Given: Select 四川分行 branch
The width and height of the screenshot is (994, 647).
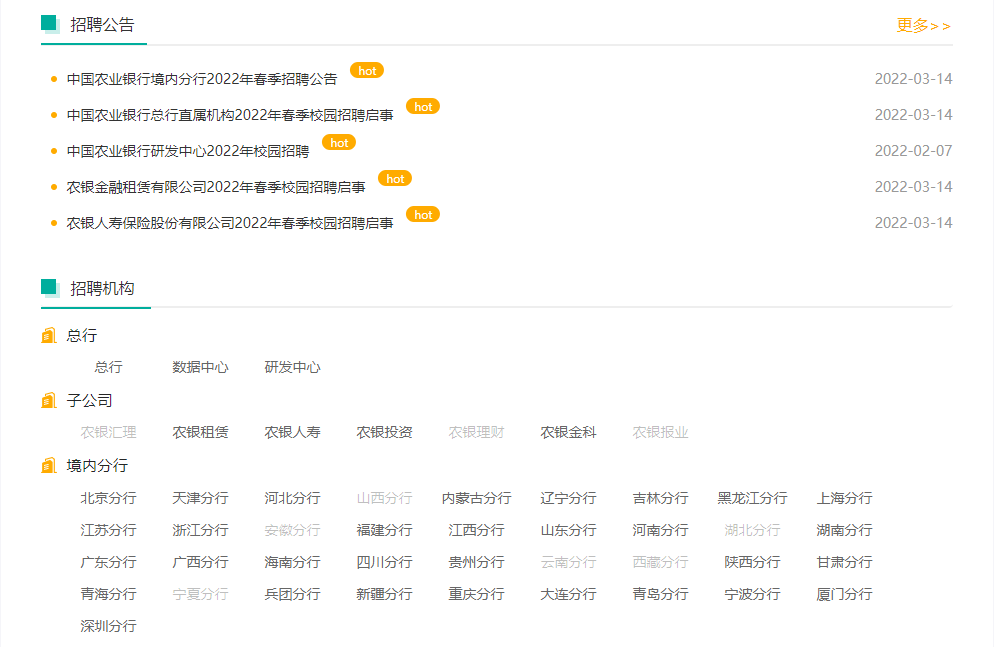Looking at the screenshot, I should (384, 563).
